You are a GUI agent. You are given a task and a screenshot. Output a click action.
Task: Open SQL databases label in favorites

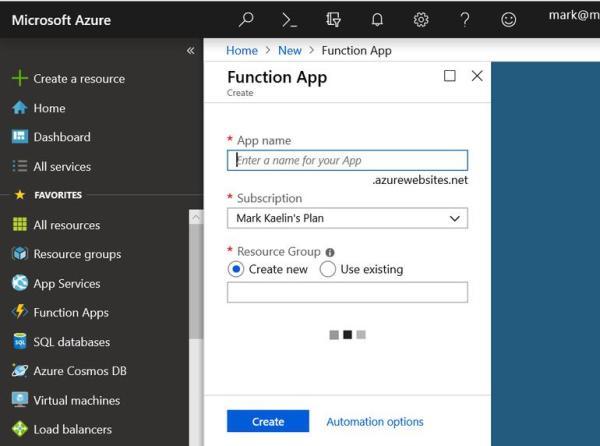(72, 342)
